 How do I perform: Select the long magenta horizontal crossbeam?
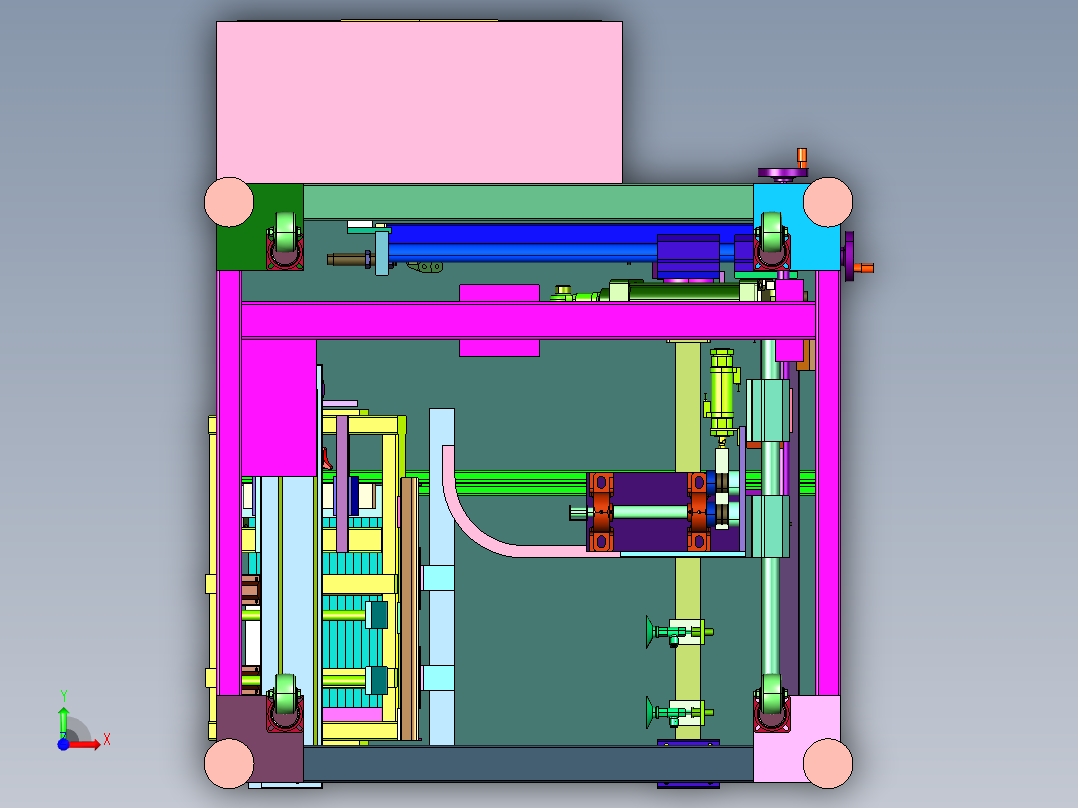coord(528,320)
